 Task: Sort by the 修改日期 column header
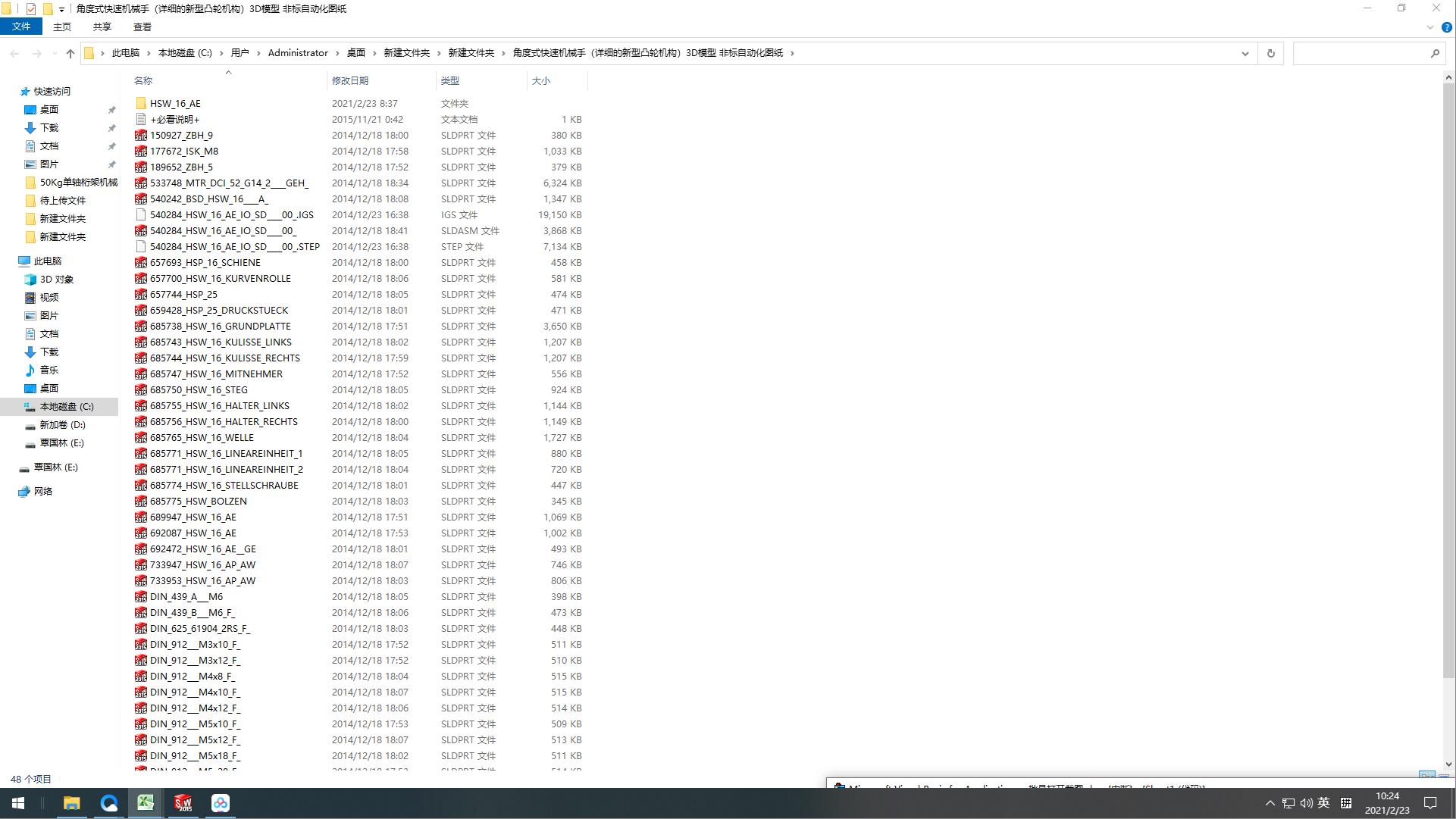(350, 80)
